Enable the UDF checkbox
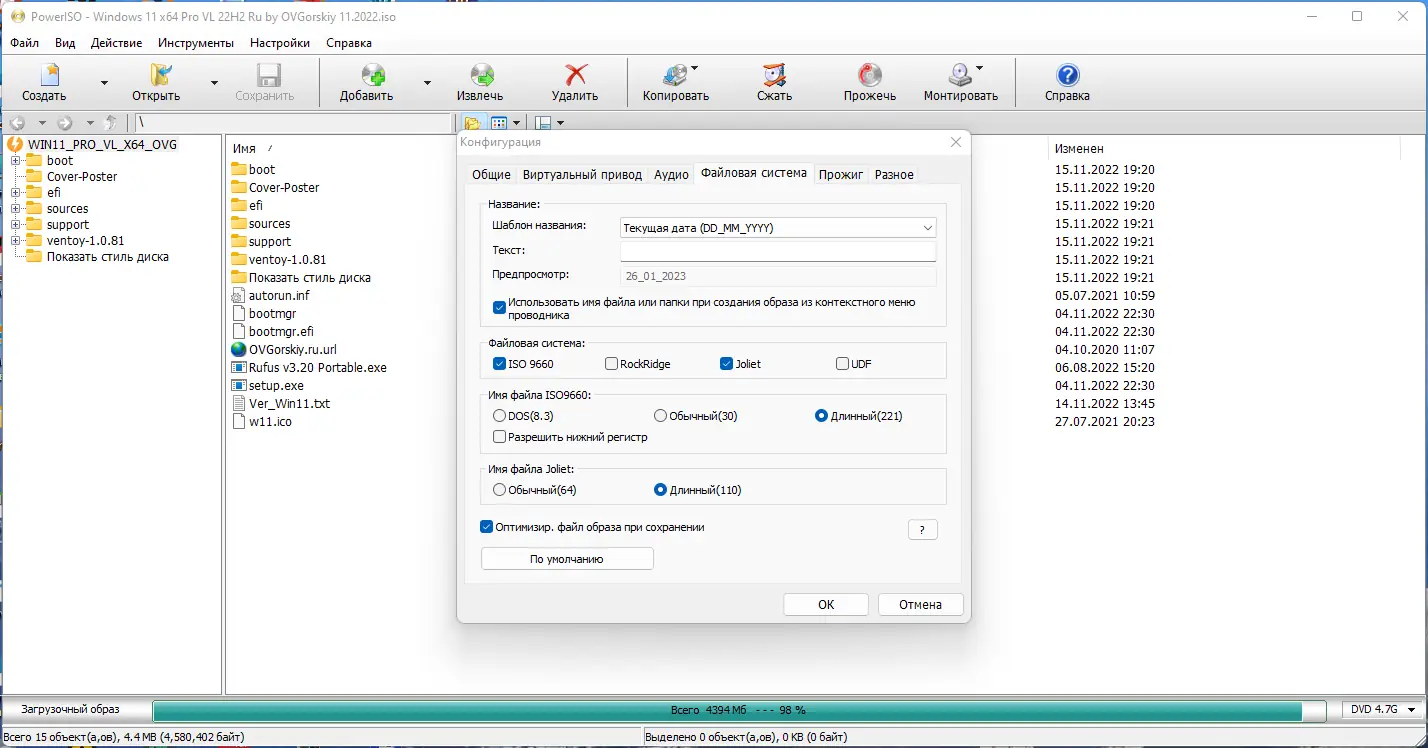Screen dimensions: 1428x748 pyautogui.click(x=842, y=364)
